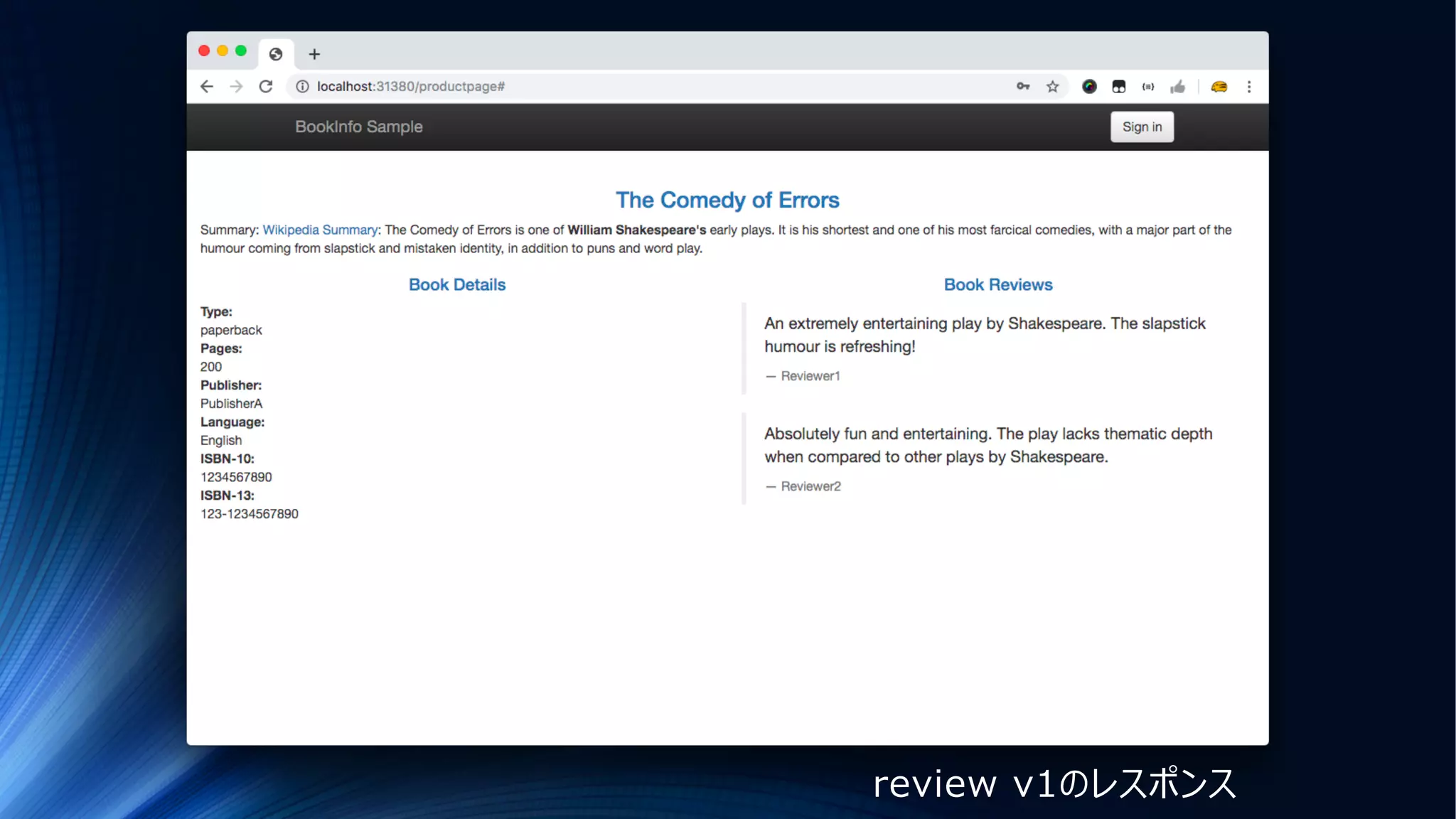Reload the productpage
Viewport: 1456px width, 819px height.
click(x=266, y=87)
